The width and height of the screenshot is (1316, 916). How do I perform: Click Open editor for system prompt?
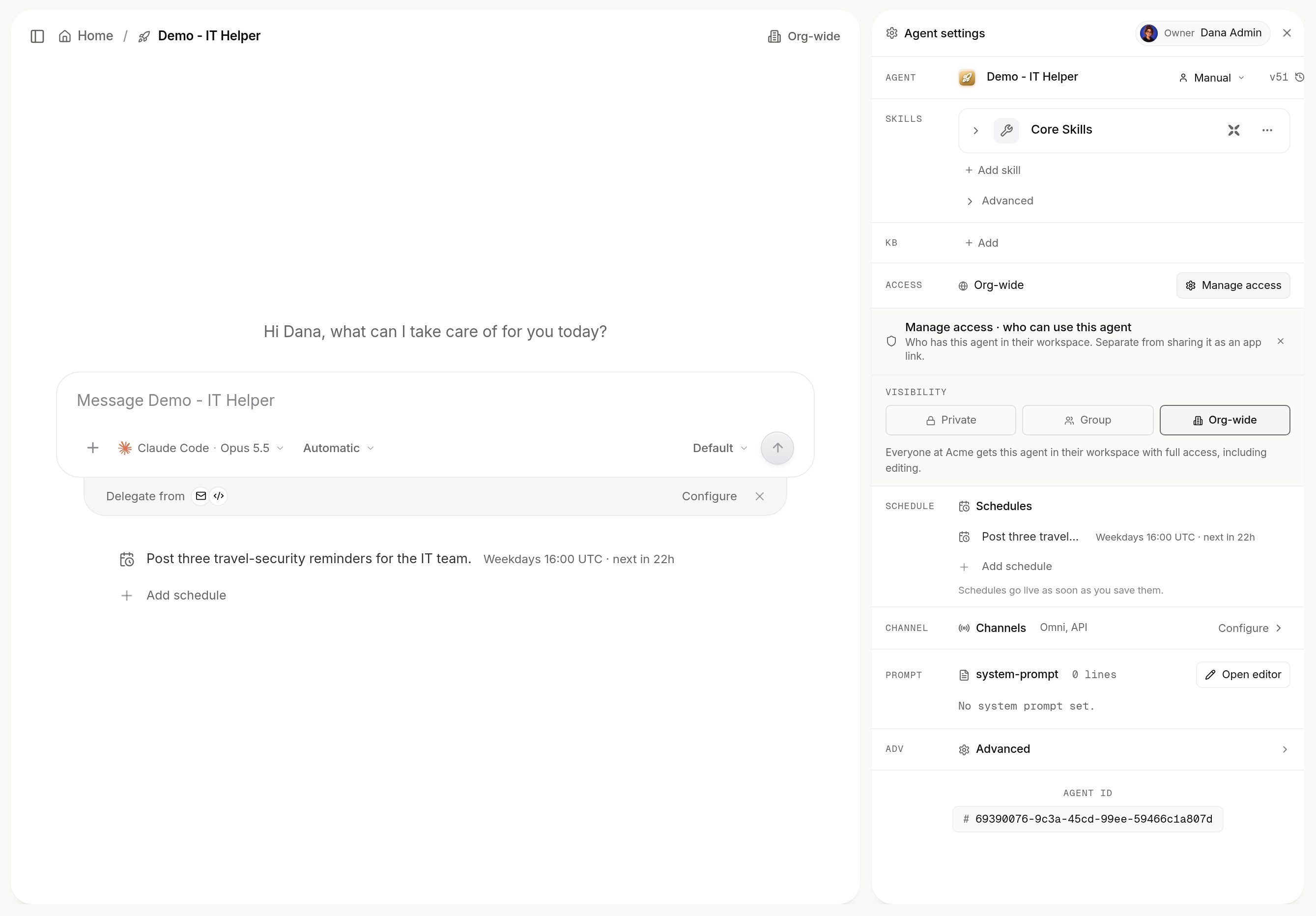pos(1243,675)
